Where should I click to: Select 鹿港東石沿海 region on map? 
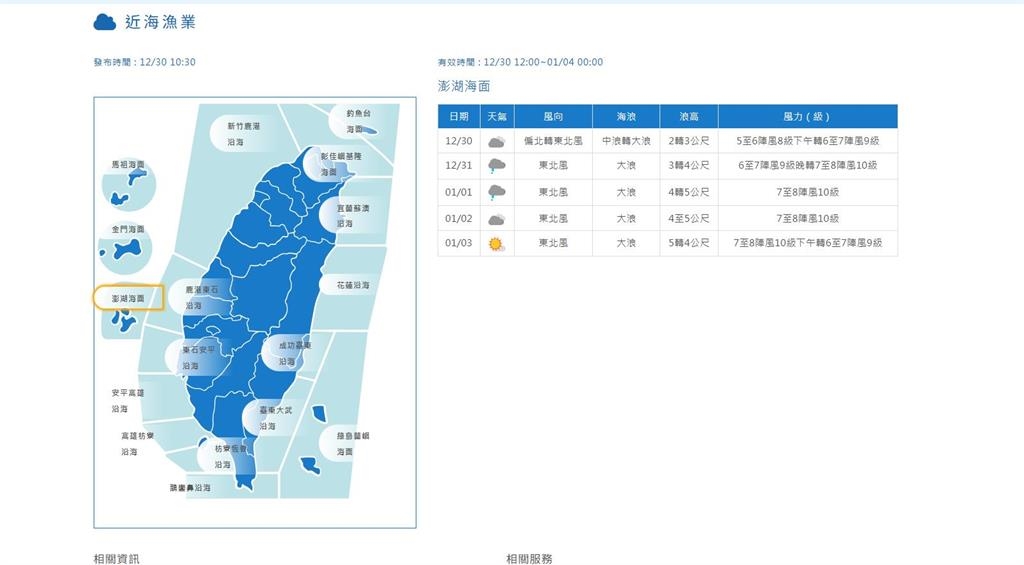201,297
